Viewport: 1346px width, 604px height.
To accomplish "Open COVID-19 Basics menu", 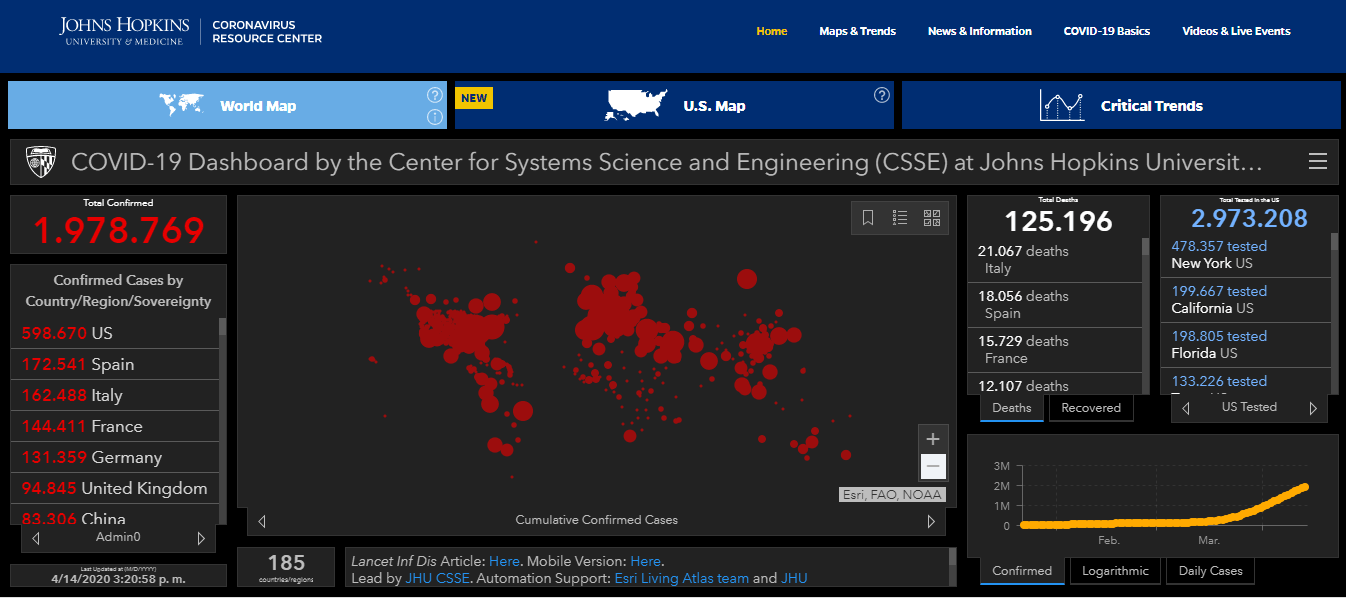I will point(1107,31).
